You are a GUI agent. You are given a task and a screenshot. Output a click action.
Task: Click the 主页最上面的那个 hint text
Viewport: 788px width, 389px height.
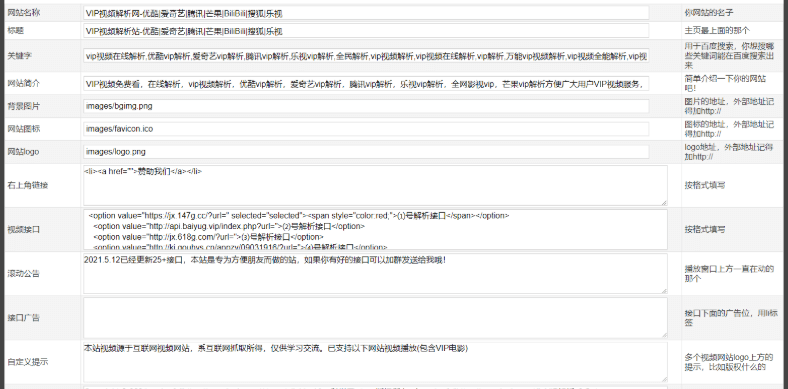(x=717, y=31)
